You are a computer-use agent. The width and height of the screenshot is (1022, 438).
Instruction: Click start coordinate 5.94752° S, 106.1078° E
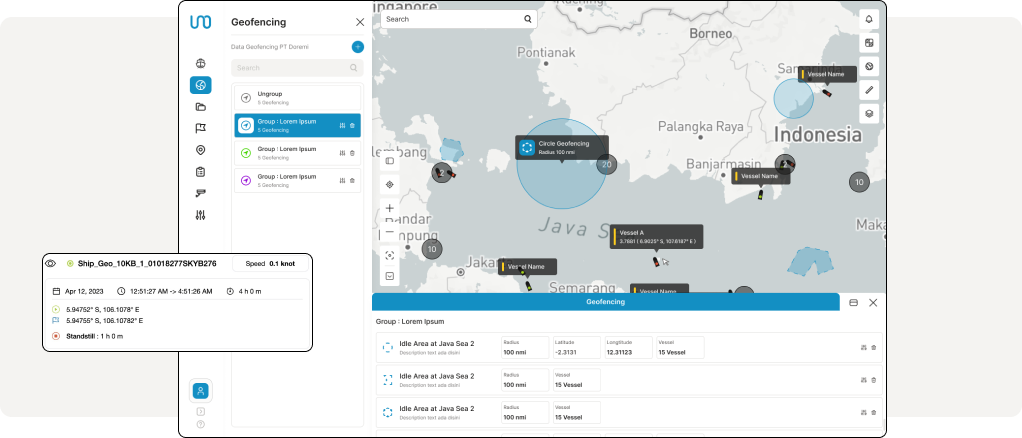103,309
